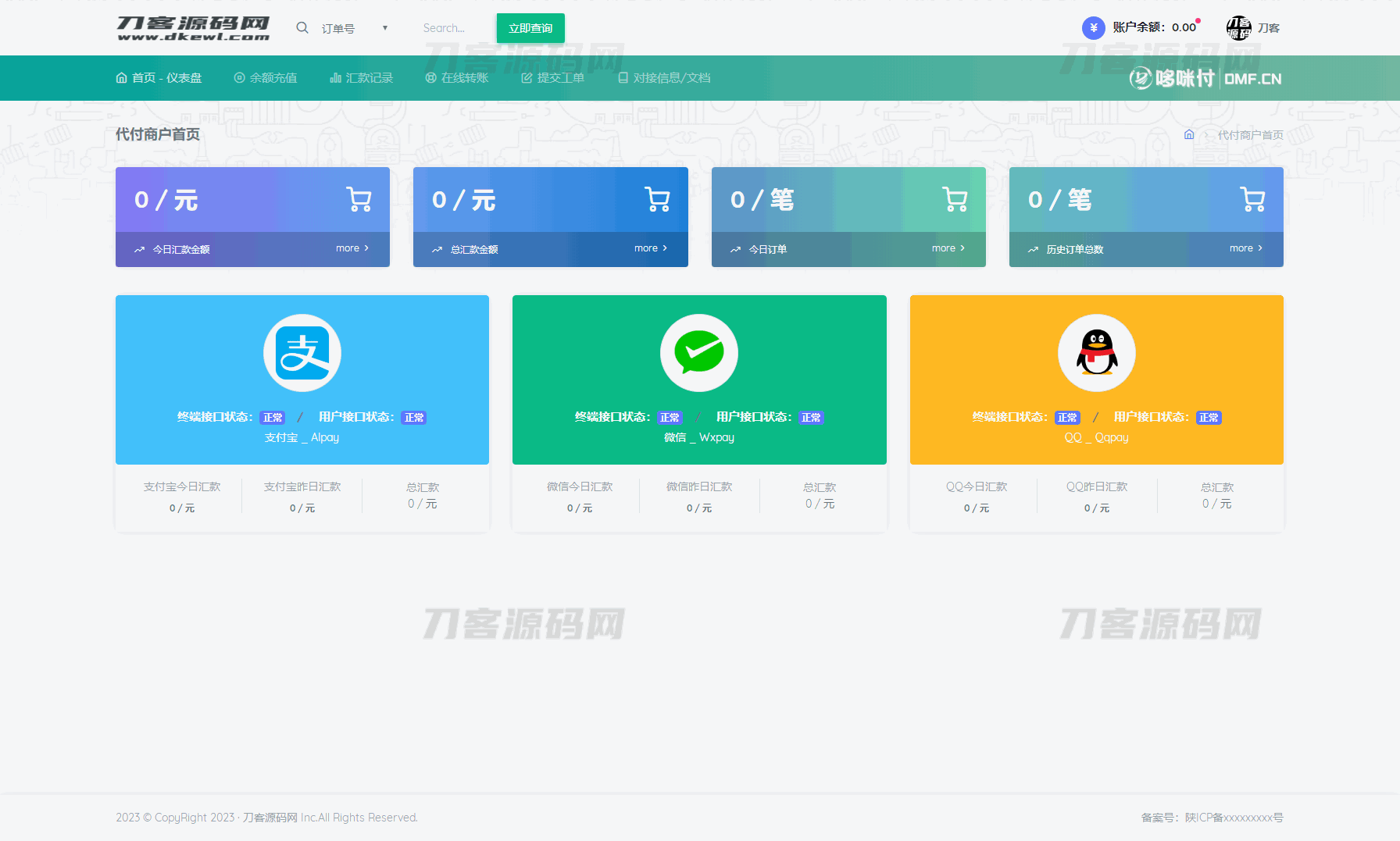
Task: Go to the 汇款记录 menu item
Action: pos(362,78)
